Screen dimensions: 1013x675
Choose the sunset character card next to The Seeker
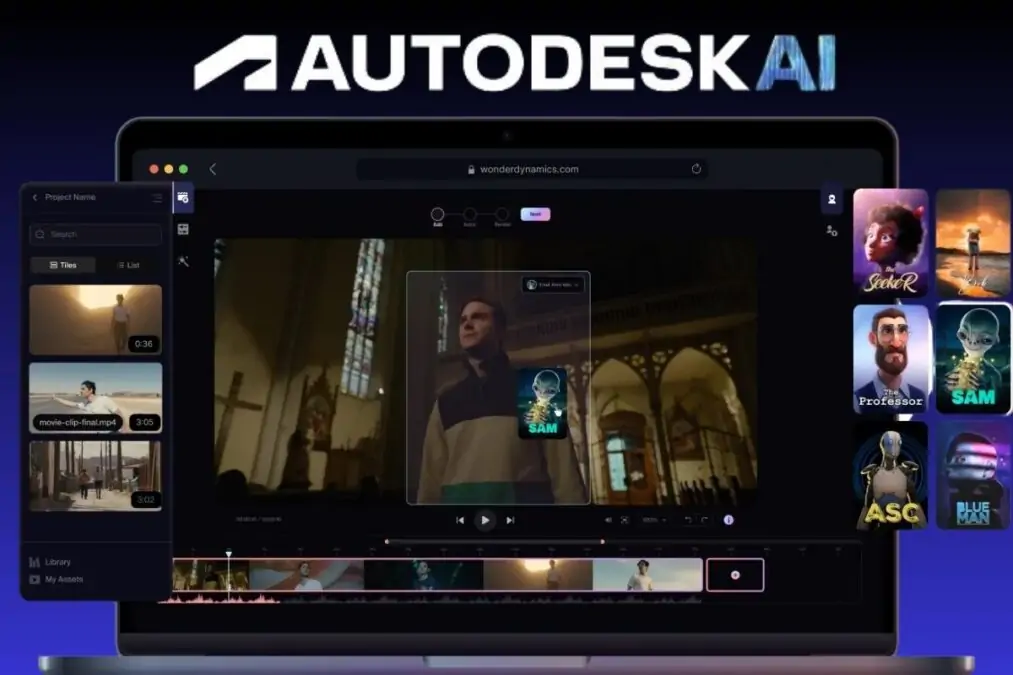[x=972, y=242]
